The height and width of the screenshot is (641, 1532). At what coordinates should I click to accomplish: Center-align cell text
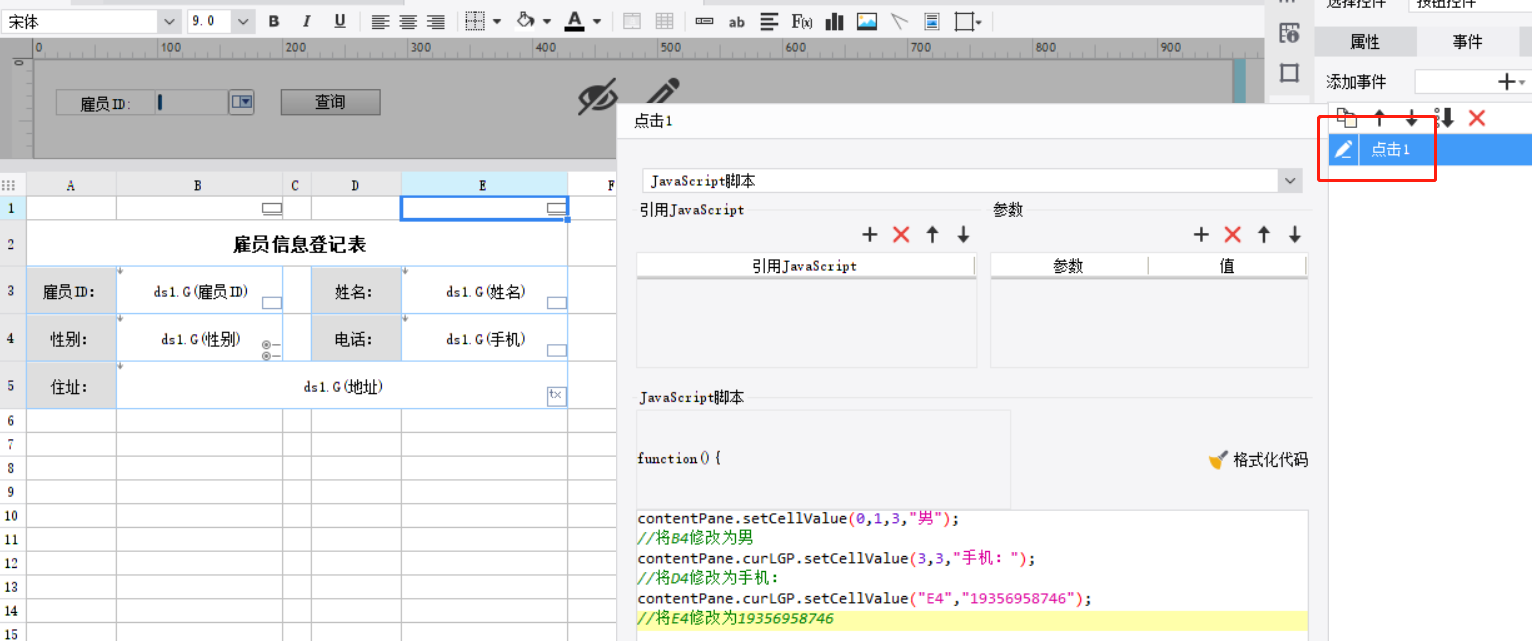[x=408, y=21]
